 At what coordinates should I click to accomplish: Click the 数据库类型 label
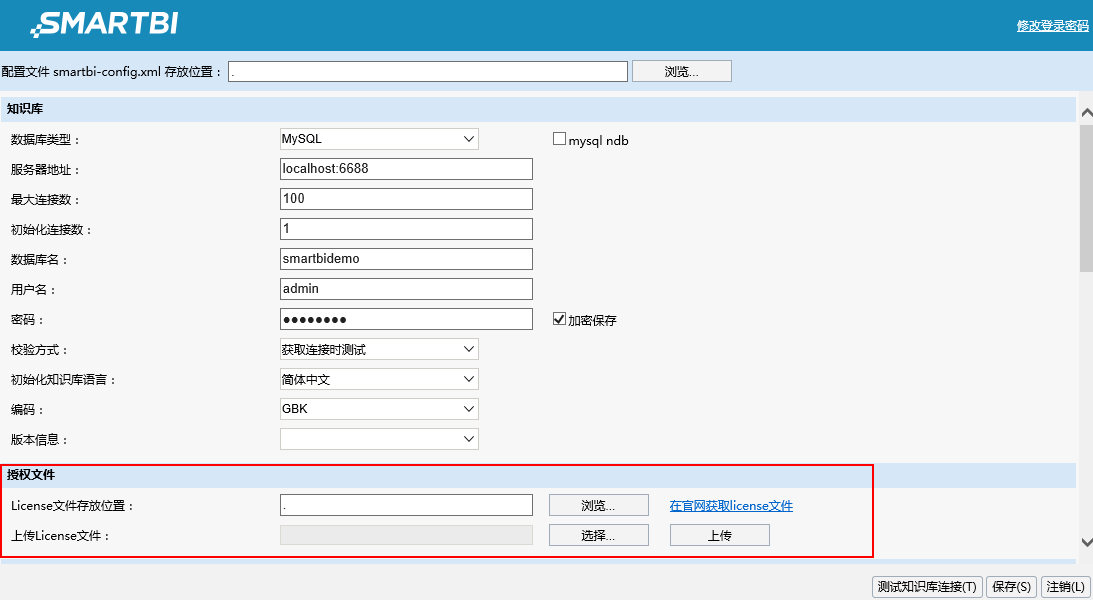point(45,140)
